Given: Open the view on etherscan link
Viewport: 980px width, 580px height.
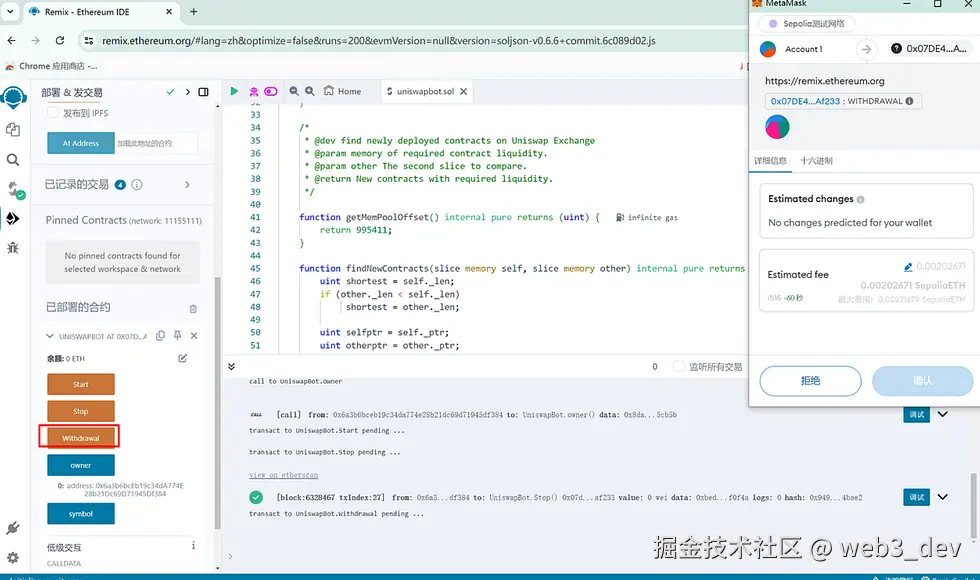Looking at the screenshot, I should (x=283, y=475).
